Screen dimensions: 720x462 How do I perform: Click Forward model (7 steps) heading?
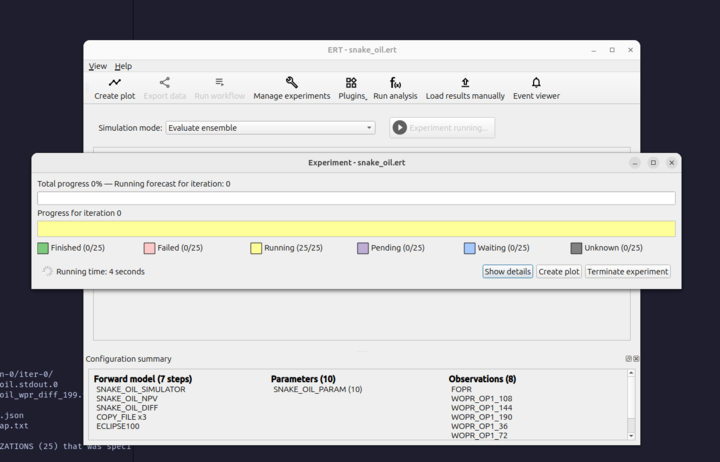point(143,379)
